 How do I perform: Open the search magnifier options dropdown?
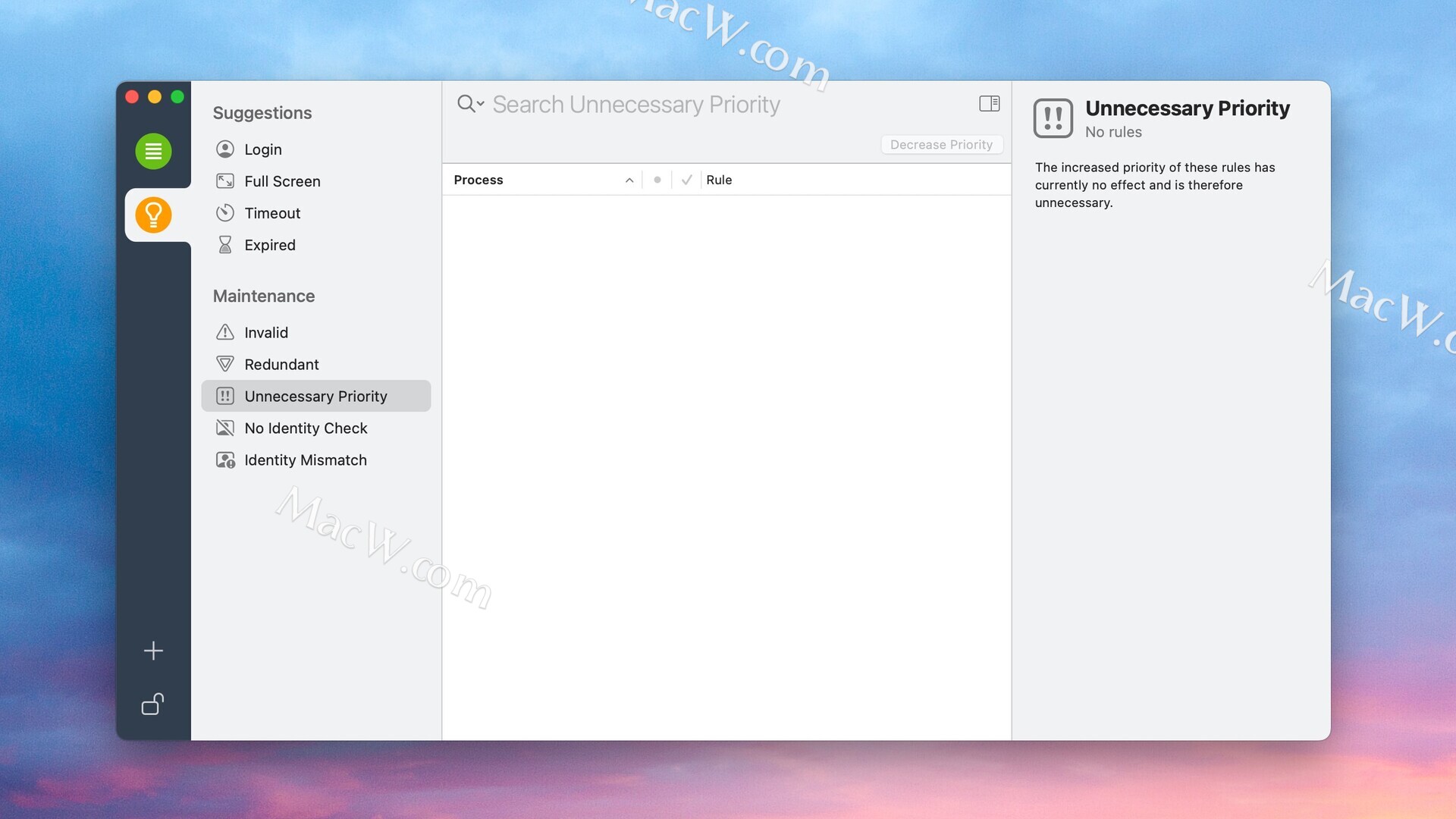point(470,104)
